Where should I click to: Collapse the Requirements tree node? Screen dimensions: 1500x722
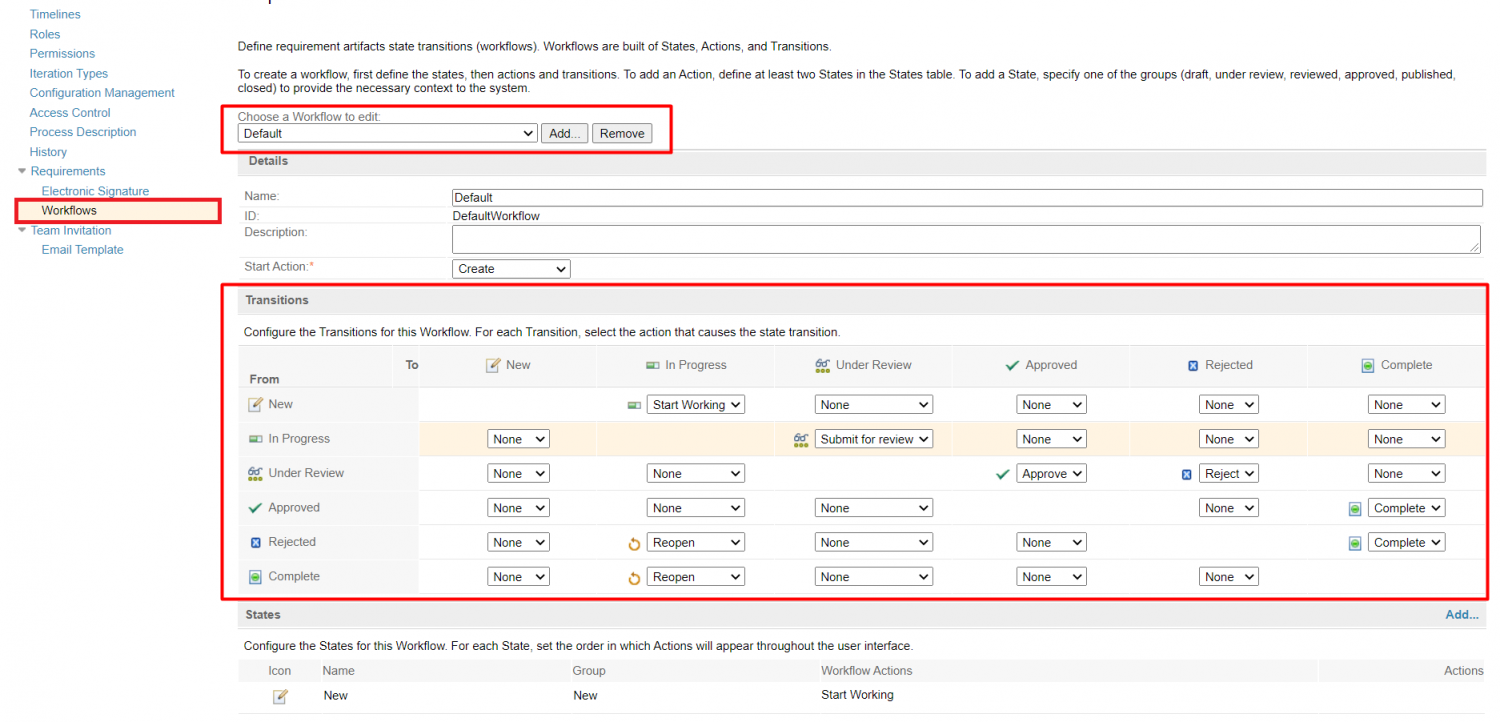coord(21,171)
